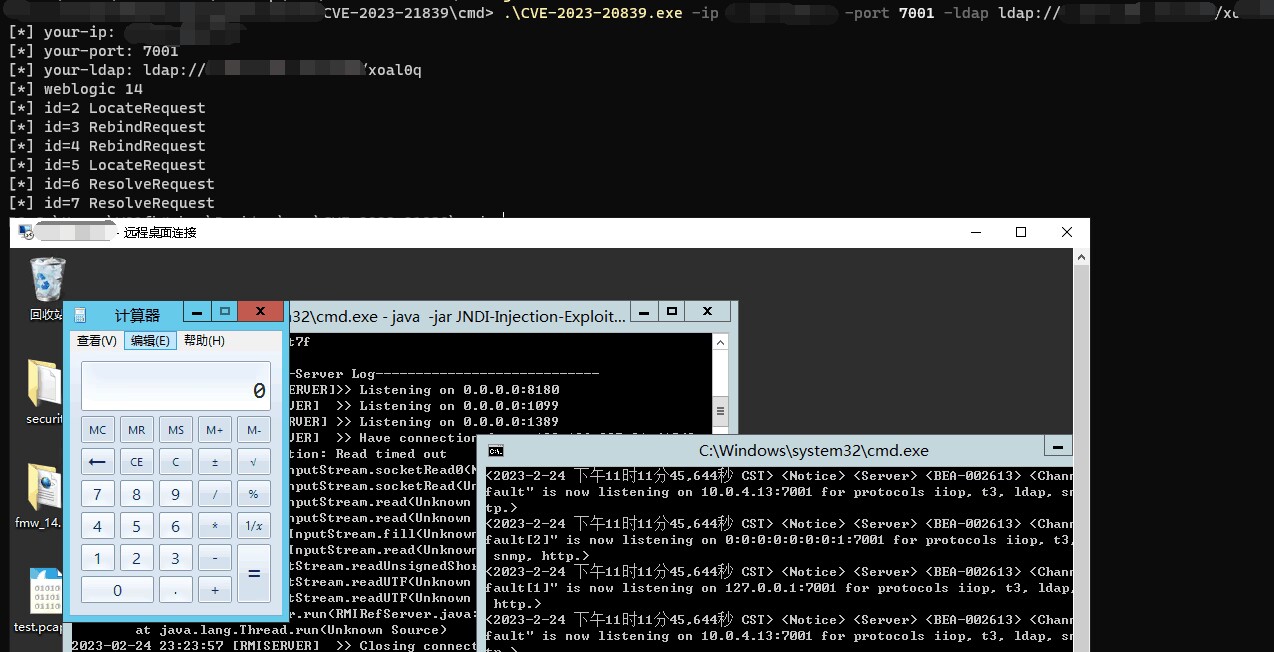Image resolution: width=1274 pixels, height=652 pixels.
Task: Click the digit 1 key
Action: [x=97, y=558]
